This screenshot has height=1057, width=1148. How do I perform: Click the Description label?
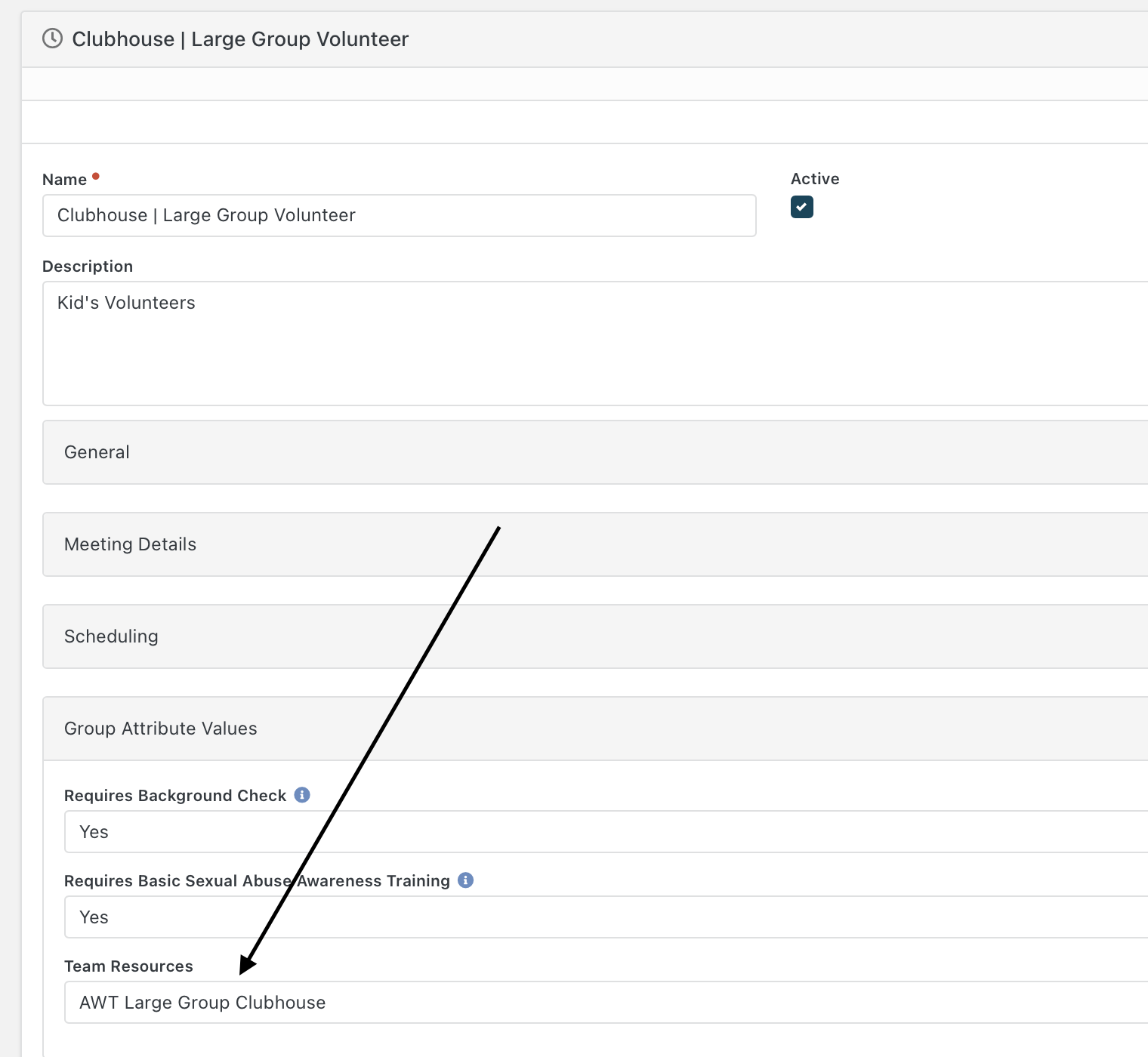click(88, 267)
